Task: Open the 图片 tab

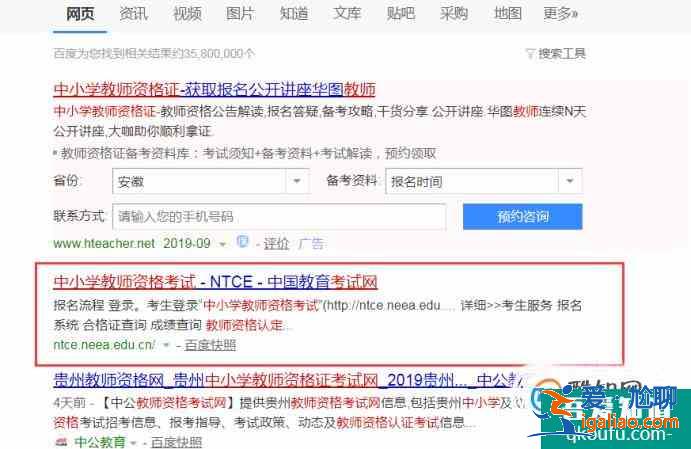Action: pyautogui.click(x=240, y=14)
